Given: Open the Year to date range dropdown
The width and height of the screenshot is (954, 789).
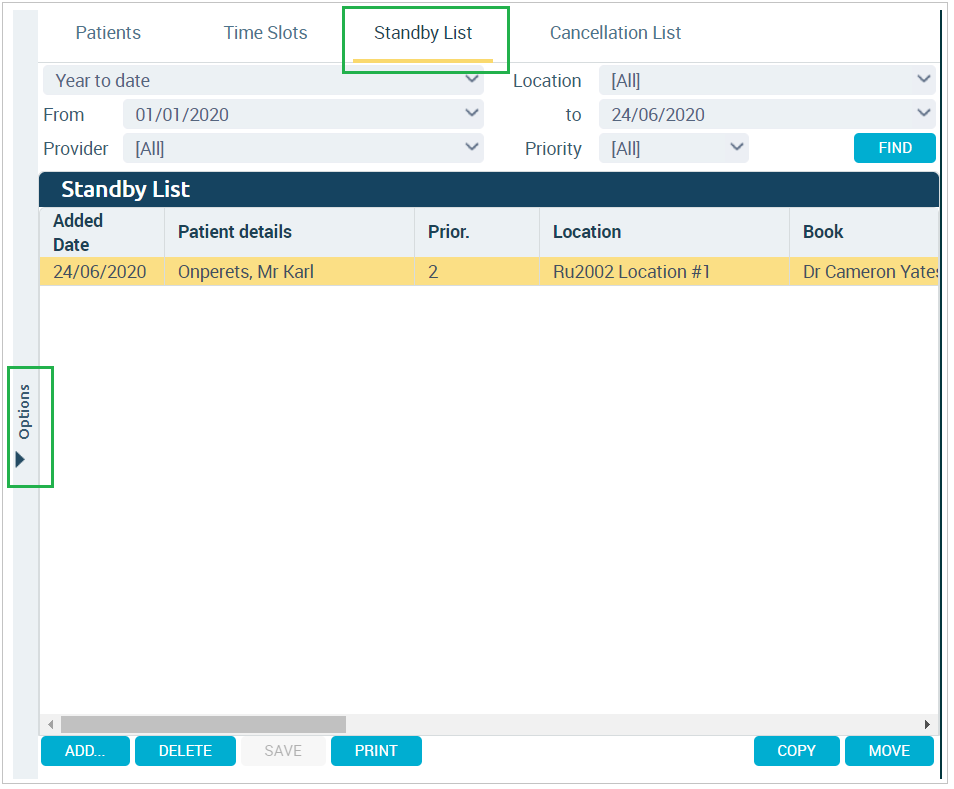Looking at the screenshot, I should click(x=263, y=80).
